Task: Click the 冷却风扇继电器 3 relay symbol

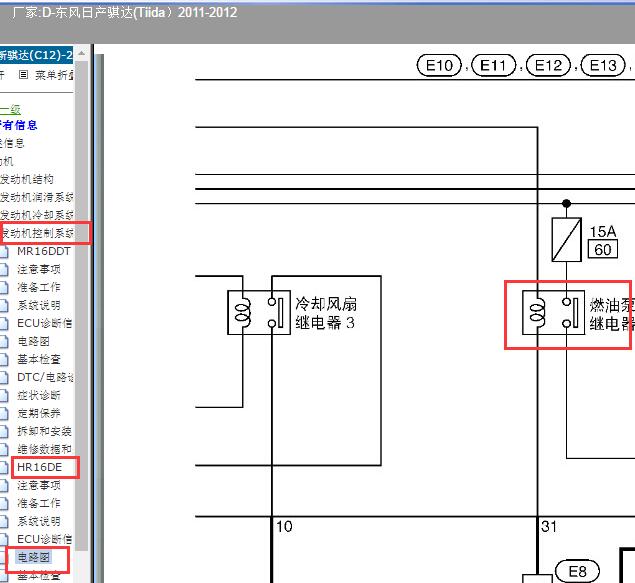Action: click(259, 312)
